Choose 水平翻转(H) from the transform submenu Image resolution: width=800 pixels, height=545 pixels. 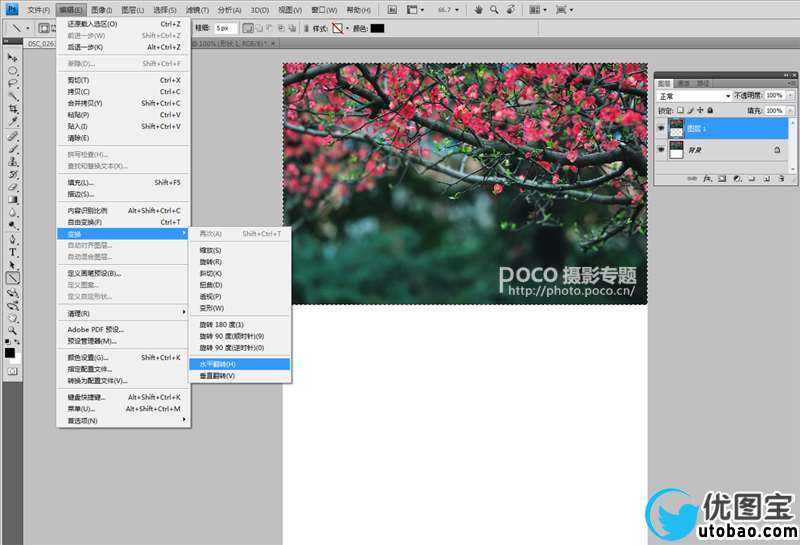239,364
